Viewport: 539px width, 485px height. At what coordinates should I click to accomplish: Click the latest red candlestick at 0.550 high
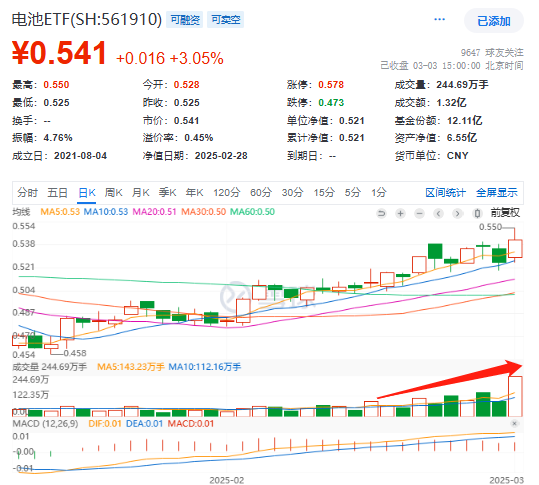point(515,249)
